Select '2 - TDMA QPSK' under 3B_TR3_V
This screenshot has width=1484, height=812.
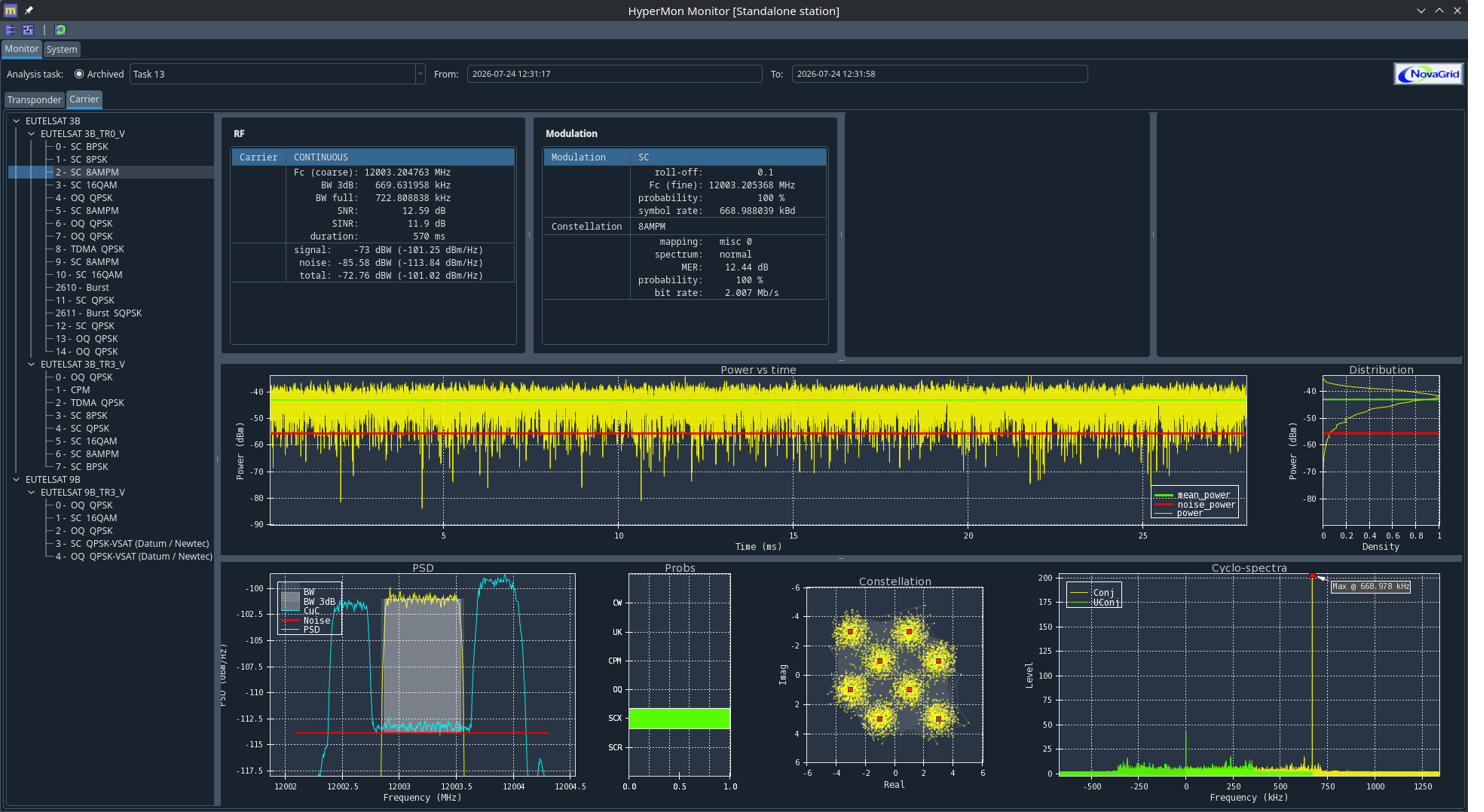pos(90,403)
